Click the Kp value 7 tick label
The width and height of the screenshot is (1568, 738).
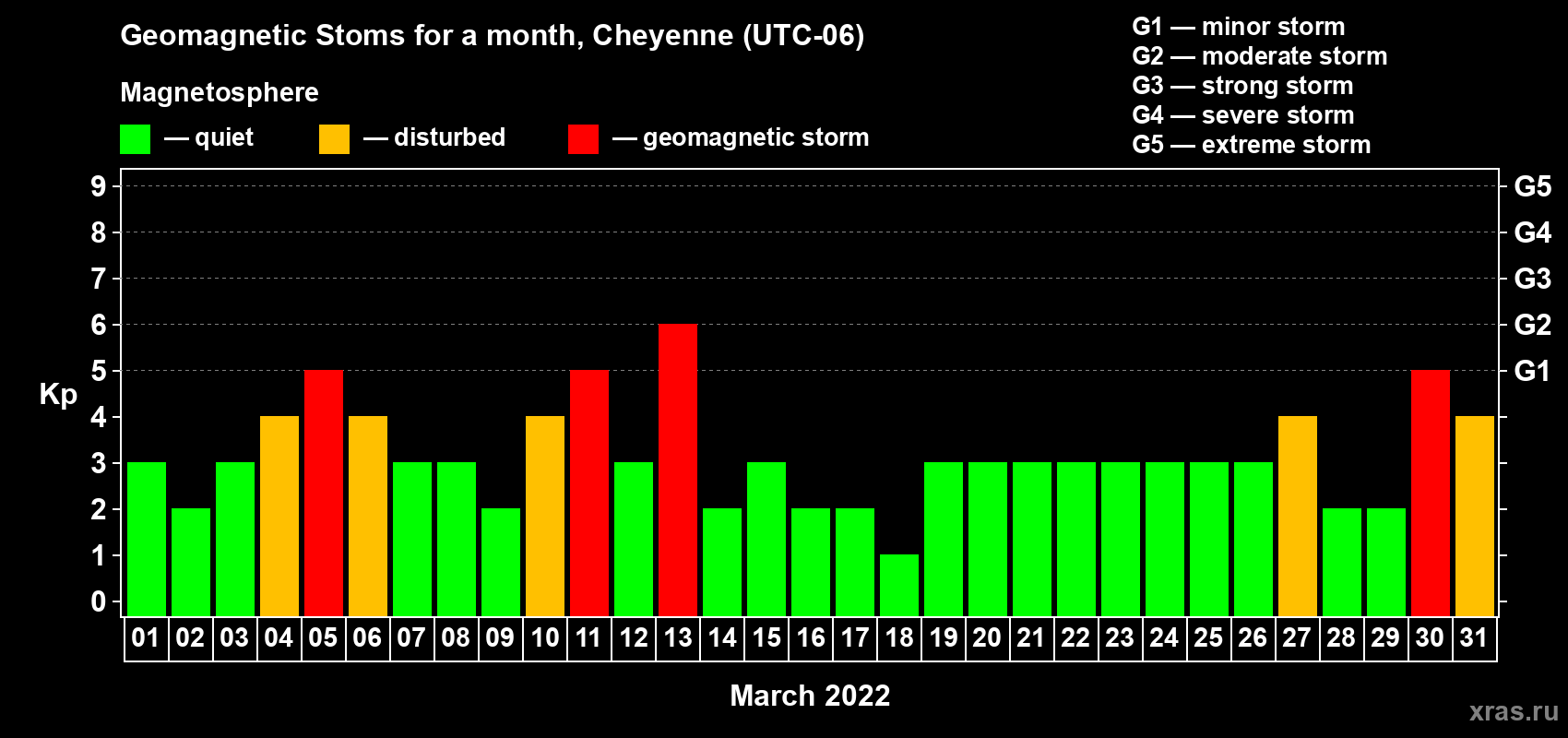99,279
